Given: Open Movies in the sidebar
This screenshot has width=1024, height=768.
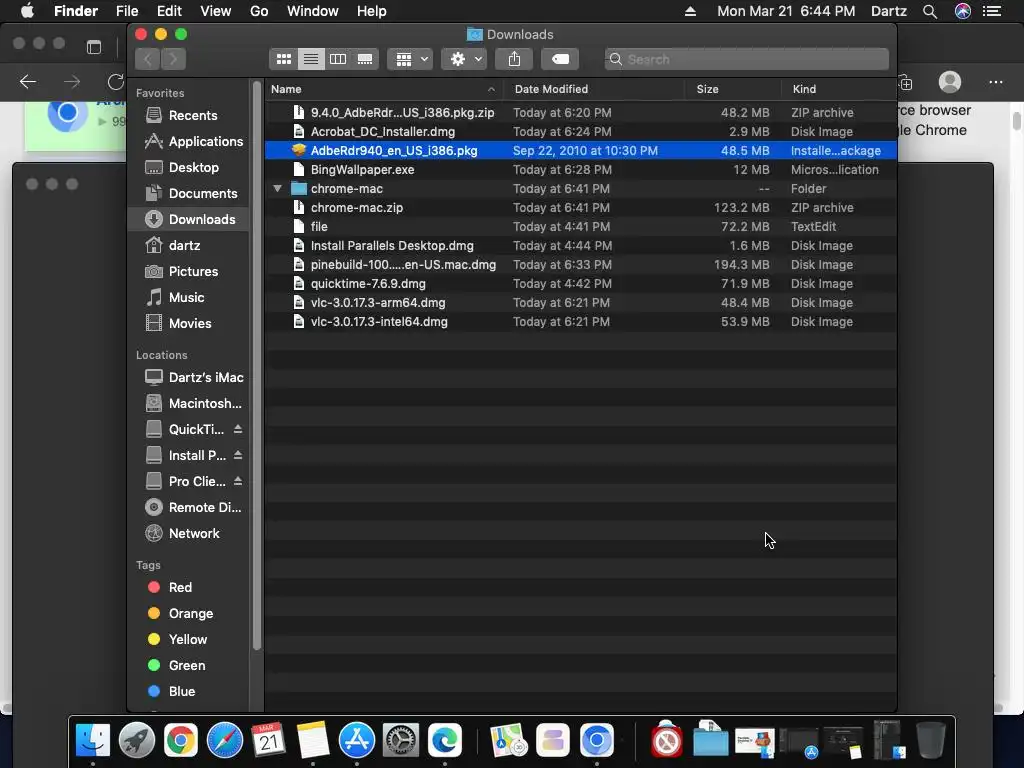Looking at the screenshot, I should (190, 324).
